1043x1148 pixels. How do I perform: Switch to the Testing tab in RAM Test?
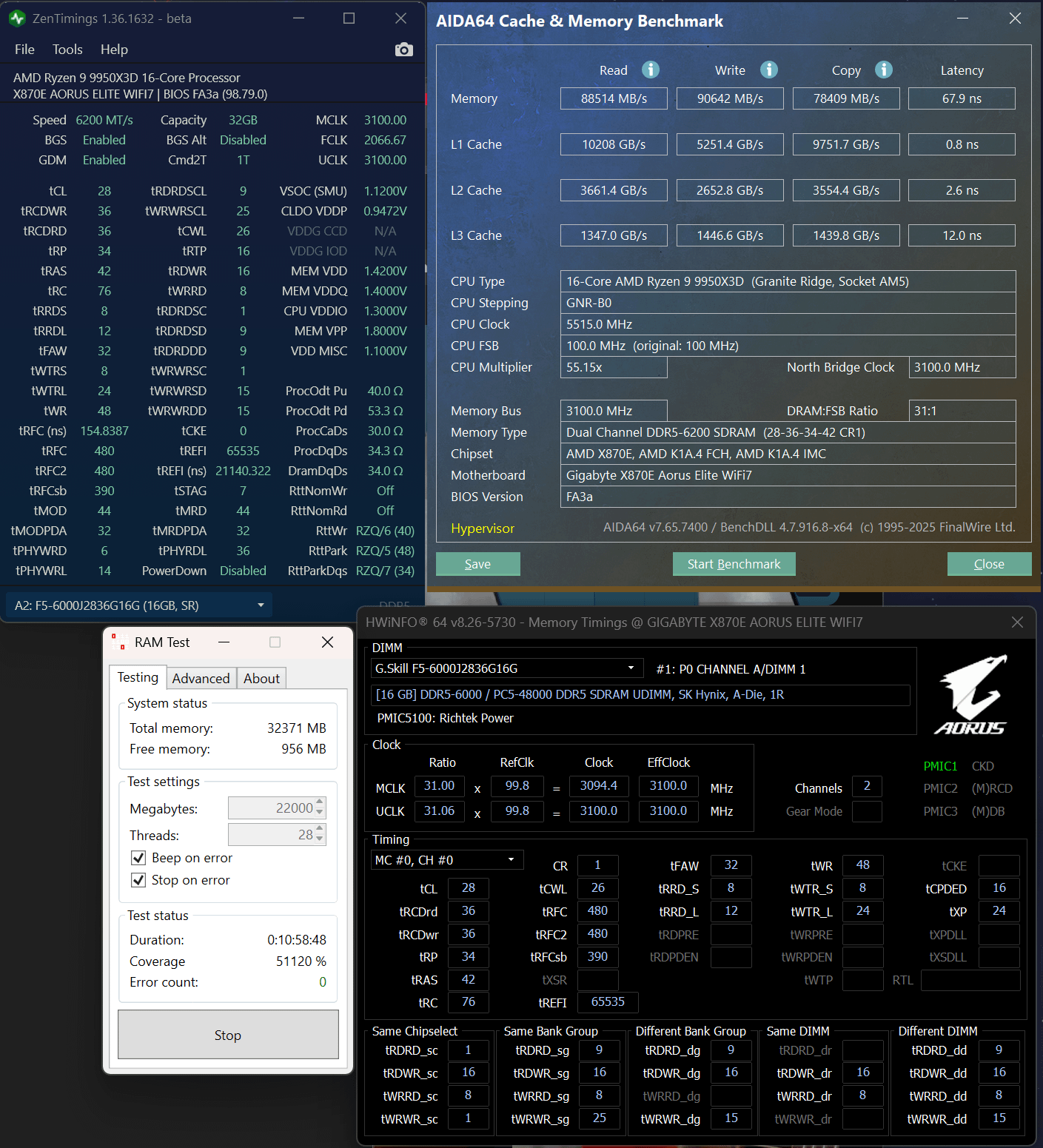(138, 677)
